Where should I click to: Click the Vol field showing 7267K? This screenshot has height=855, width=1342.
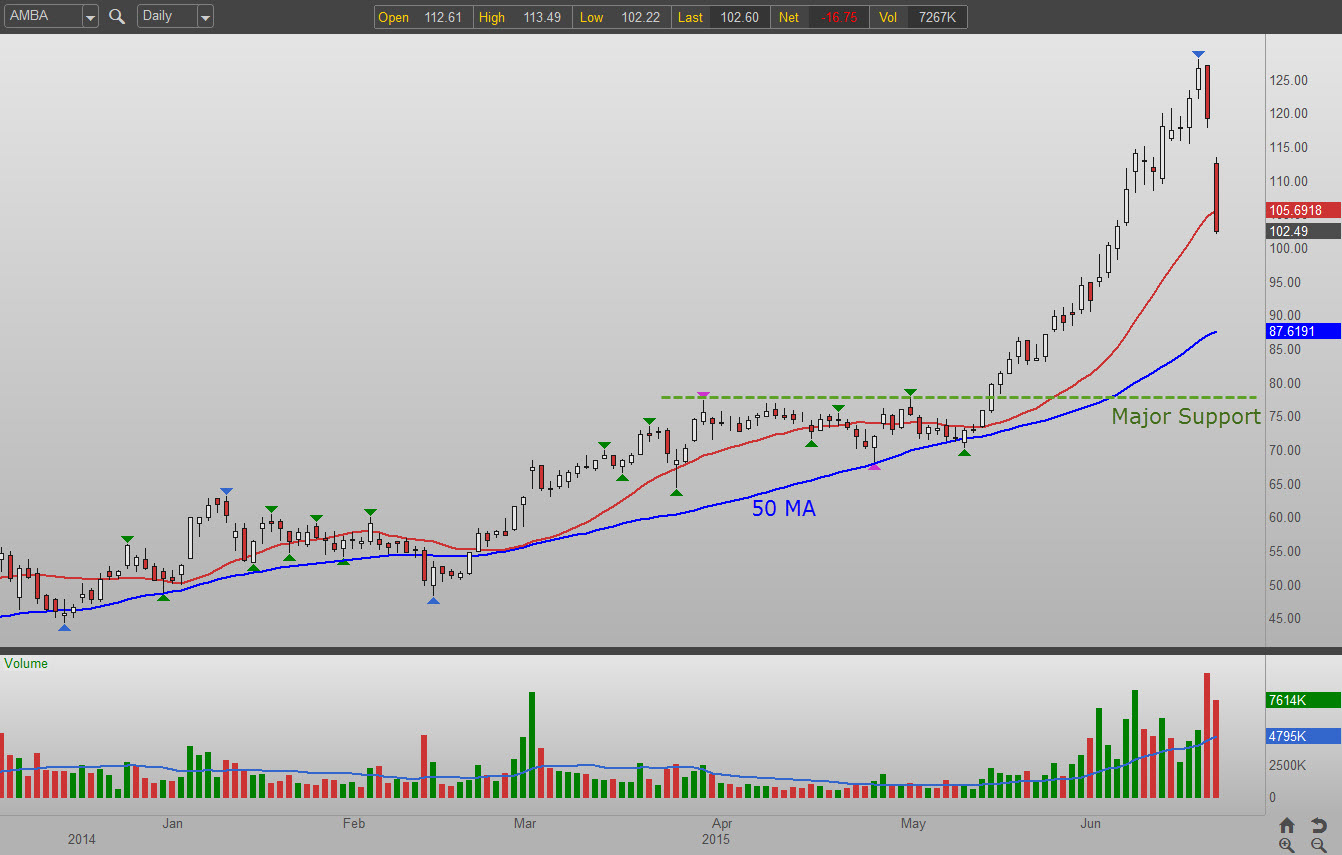click(x=937, y=17)
